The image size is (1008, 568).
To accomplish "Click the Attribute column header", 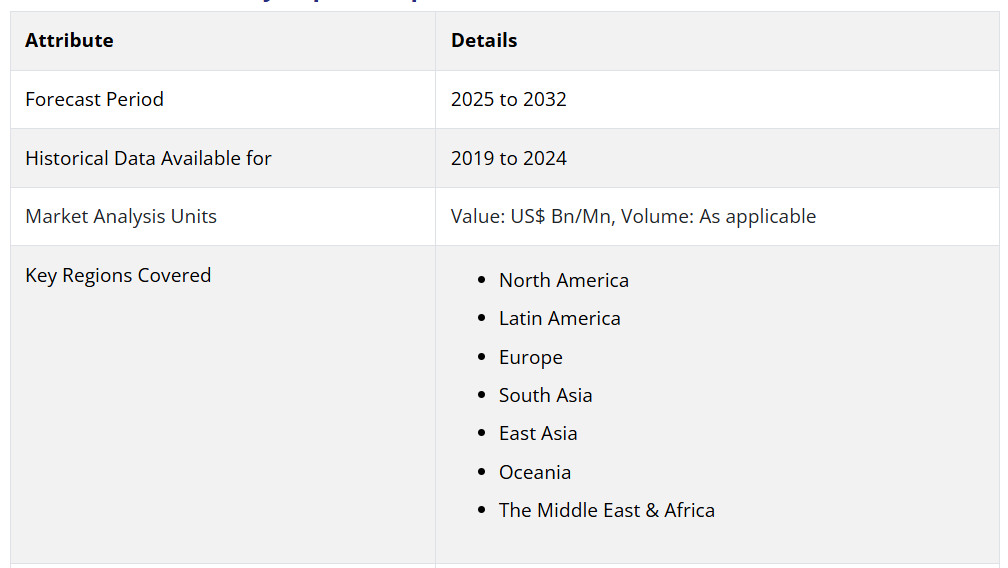I will 69,41.
